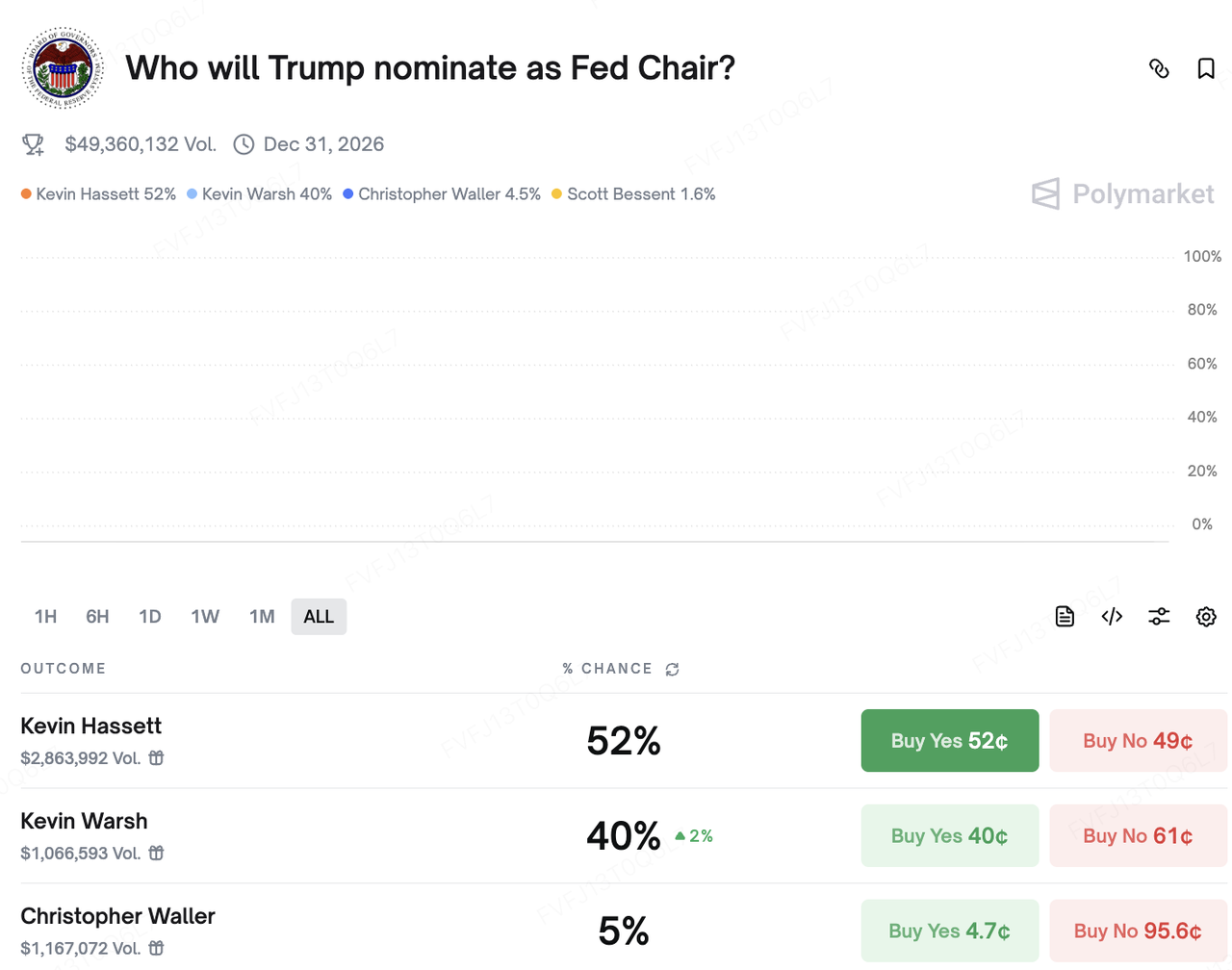Open the document icon below chart

coord(1065,617)
